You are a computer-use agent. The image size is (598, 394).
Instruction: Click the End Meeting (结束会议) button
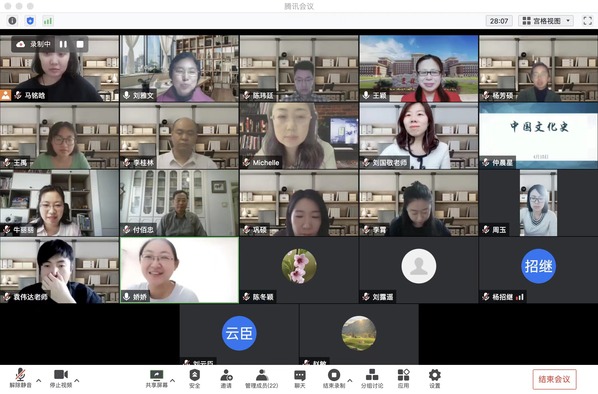click(x=554, y=379)
